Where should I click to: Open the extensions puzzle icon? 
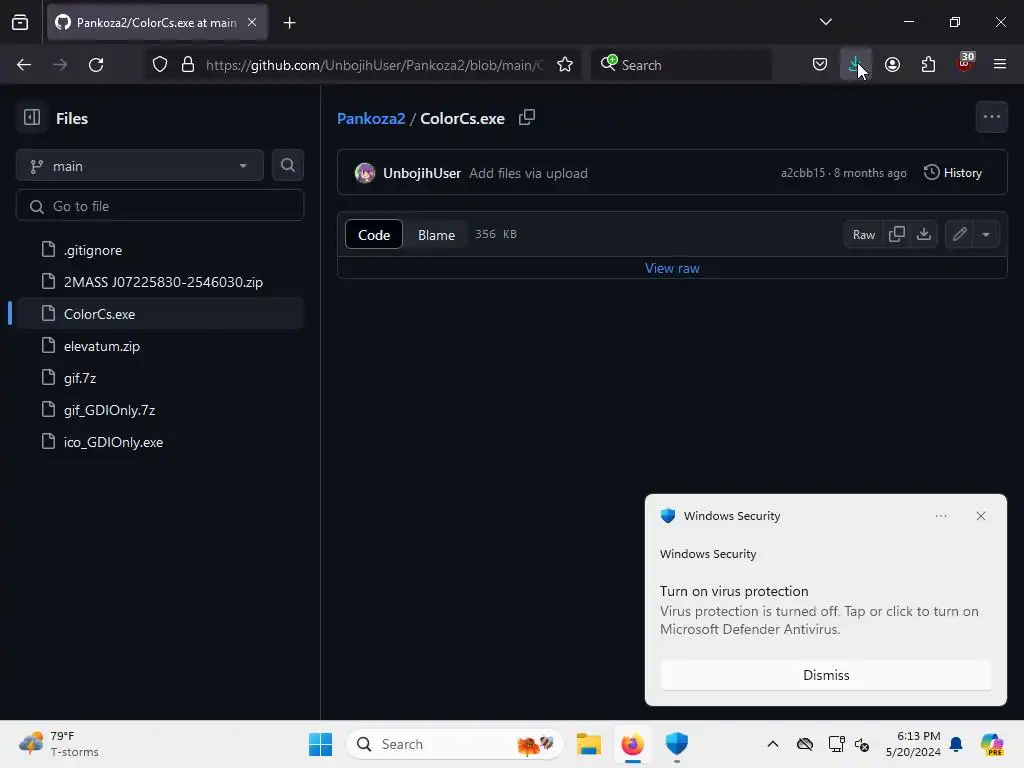pos(928,65)
